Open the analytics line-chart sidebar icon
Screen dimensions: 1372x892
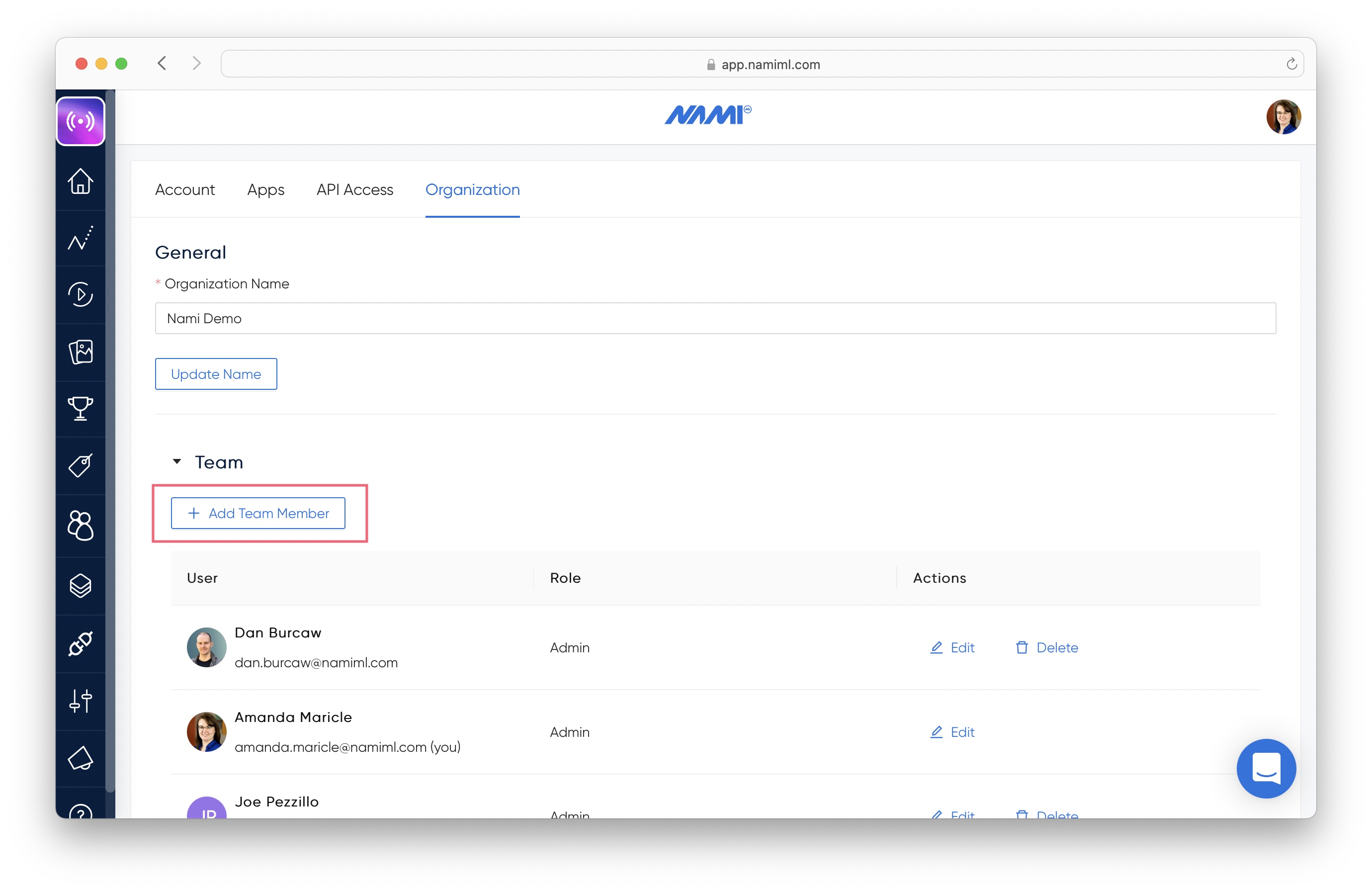(x=80, y=238)
